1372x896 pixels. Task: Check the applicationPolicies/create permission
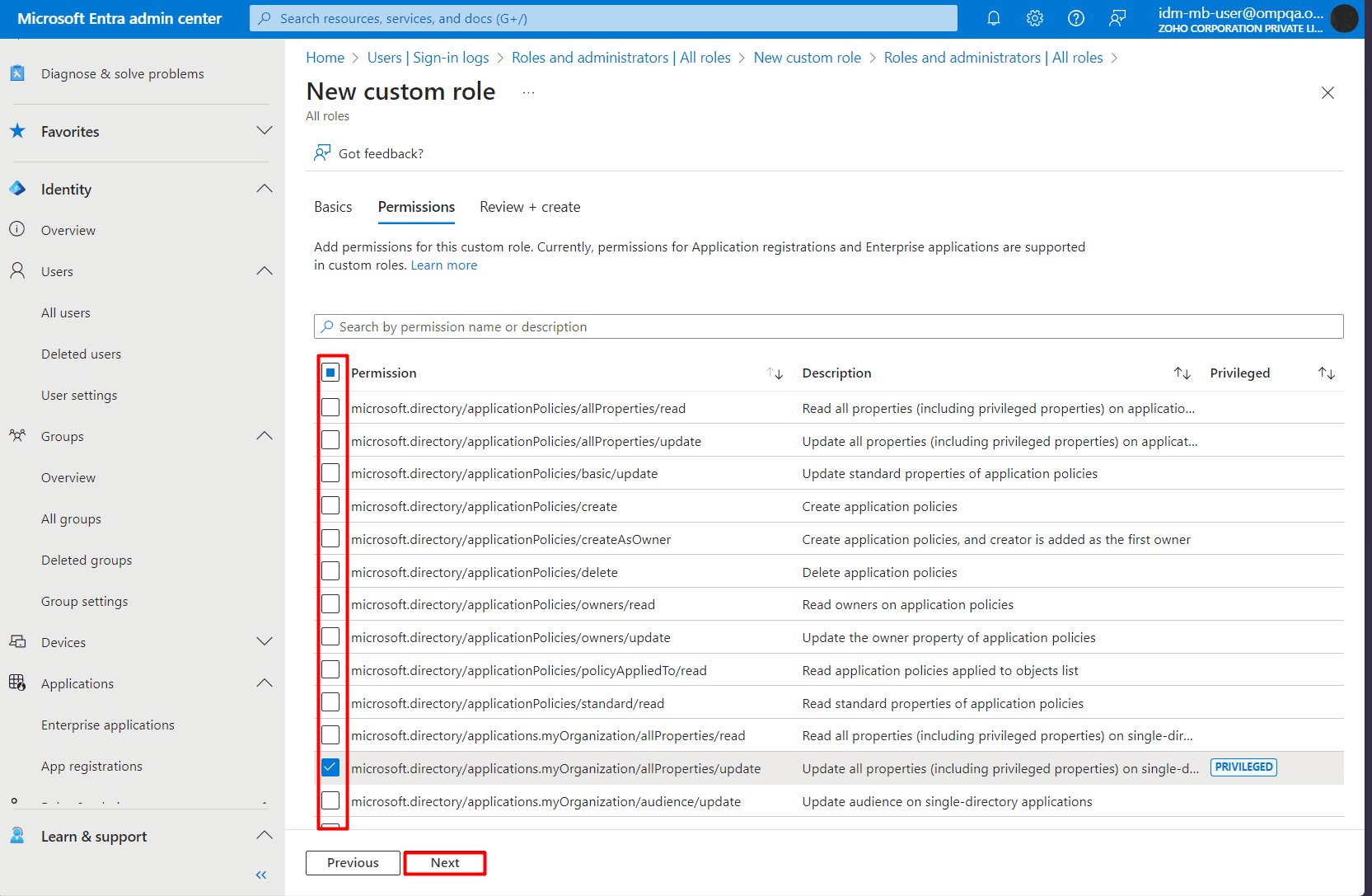[330, 504]
